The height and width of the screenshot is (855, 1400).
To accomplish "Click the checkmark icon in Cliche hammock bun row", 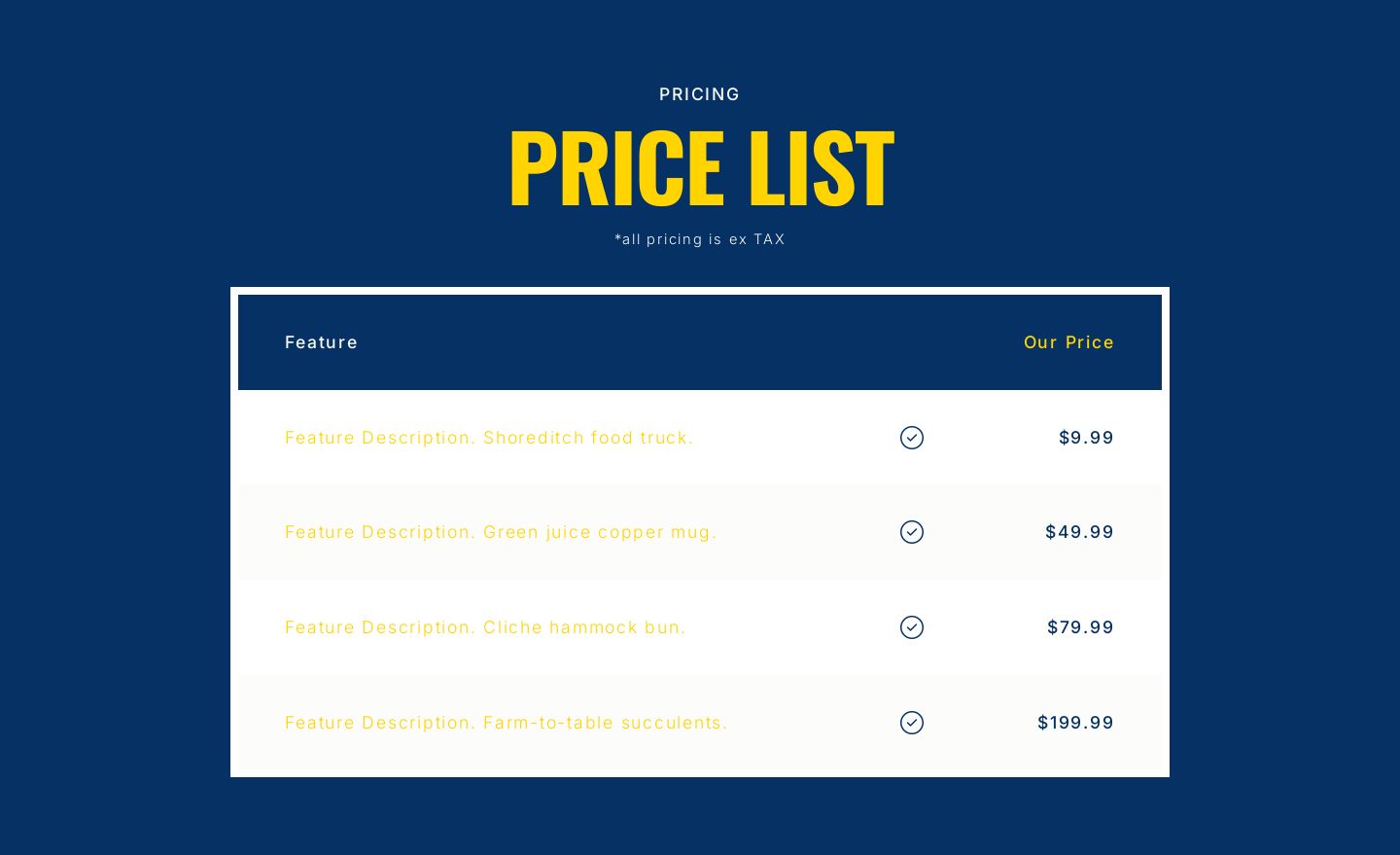I will 912,627.
